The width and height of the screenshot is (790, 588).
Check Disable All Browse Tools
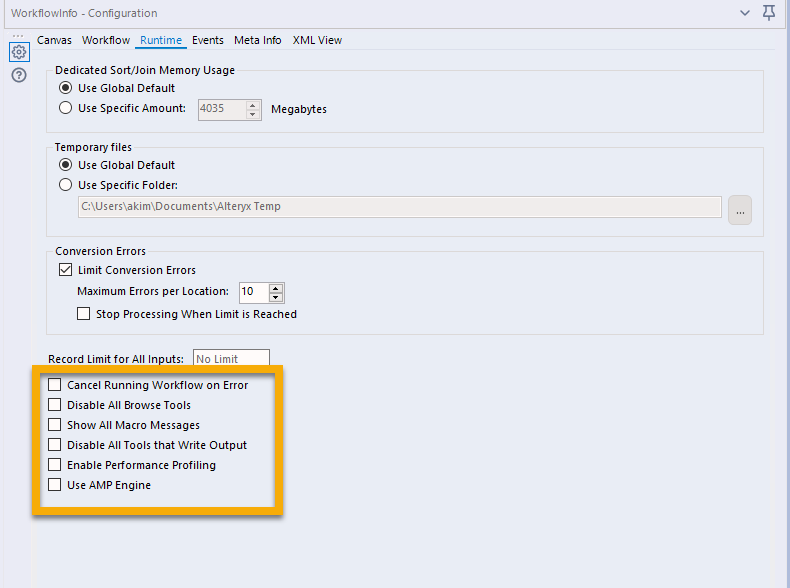(x=54, y=405)
